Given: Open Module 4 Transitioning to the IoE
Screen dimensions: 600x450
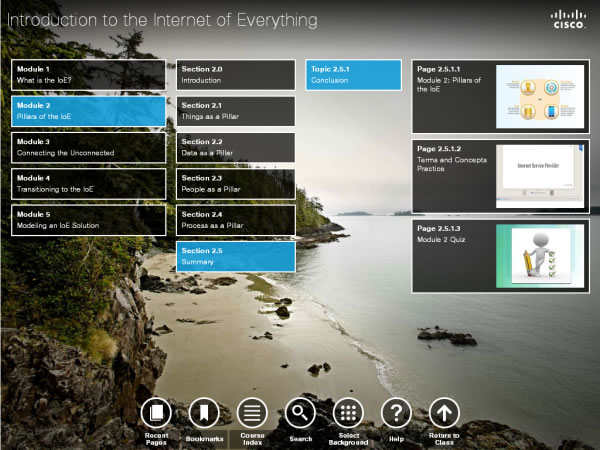Looking at the screenshot, I should [x=88, y=183].
